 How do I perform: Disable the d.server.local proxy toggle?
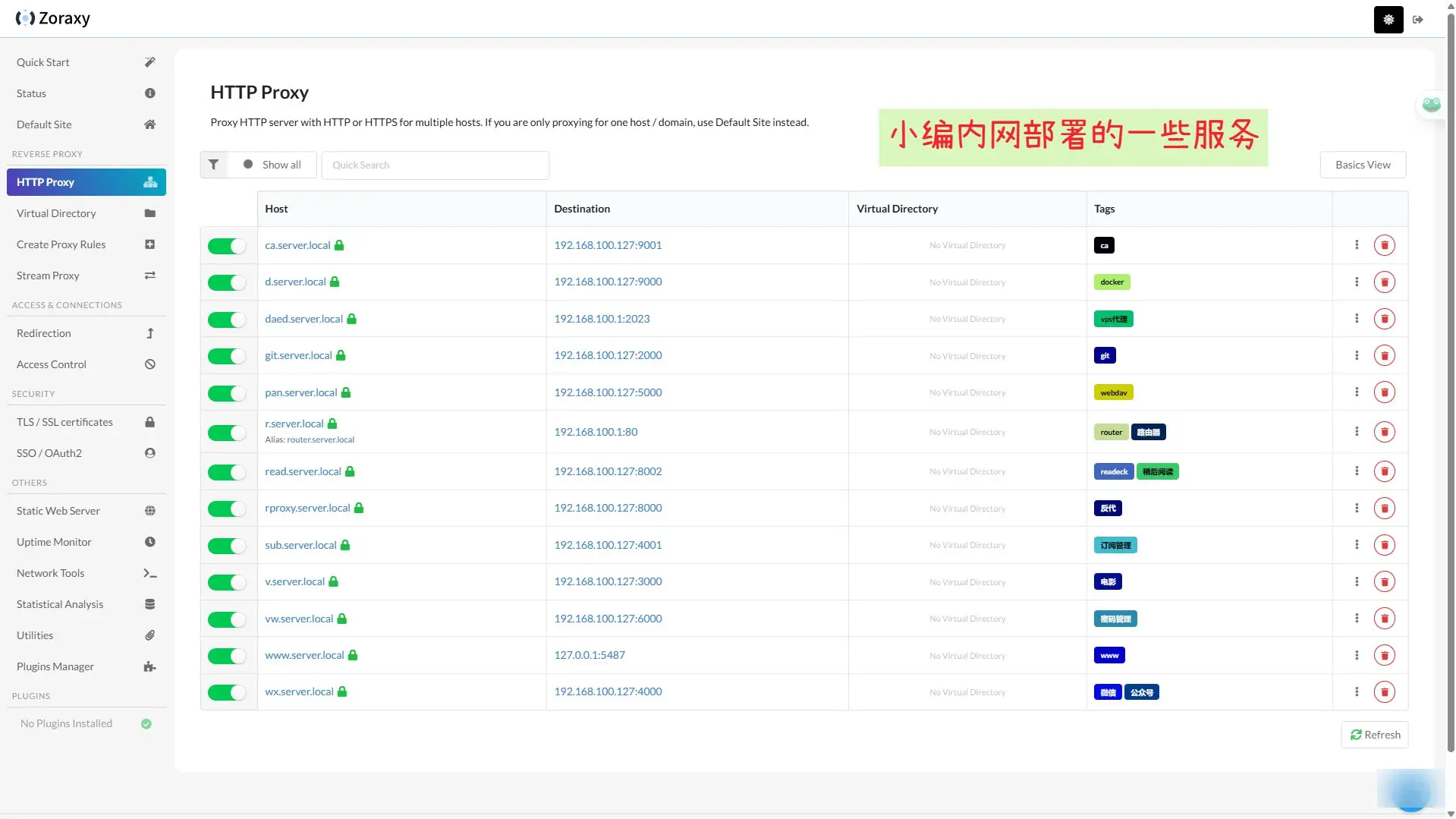pyautogui.click(x=227, y=282)
